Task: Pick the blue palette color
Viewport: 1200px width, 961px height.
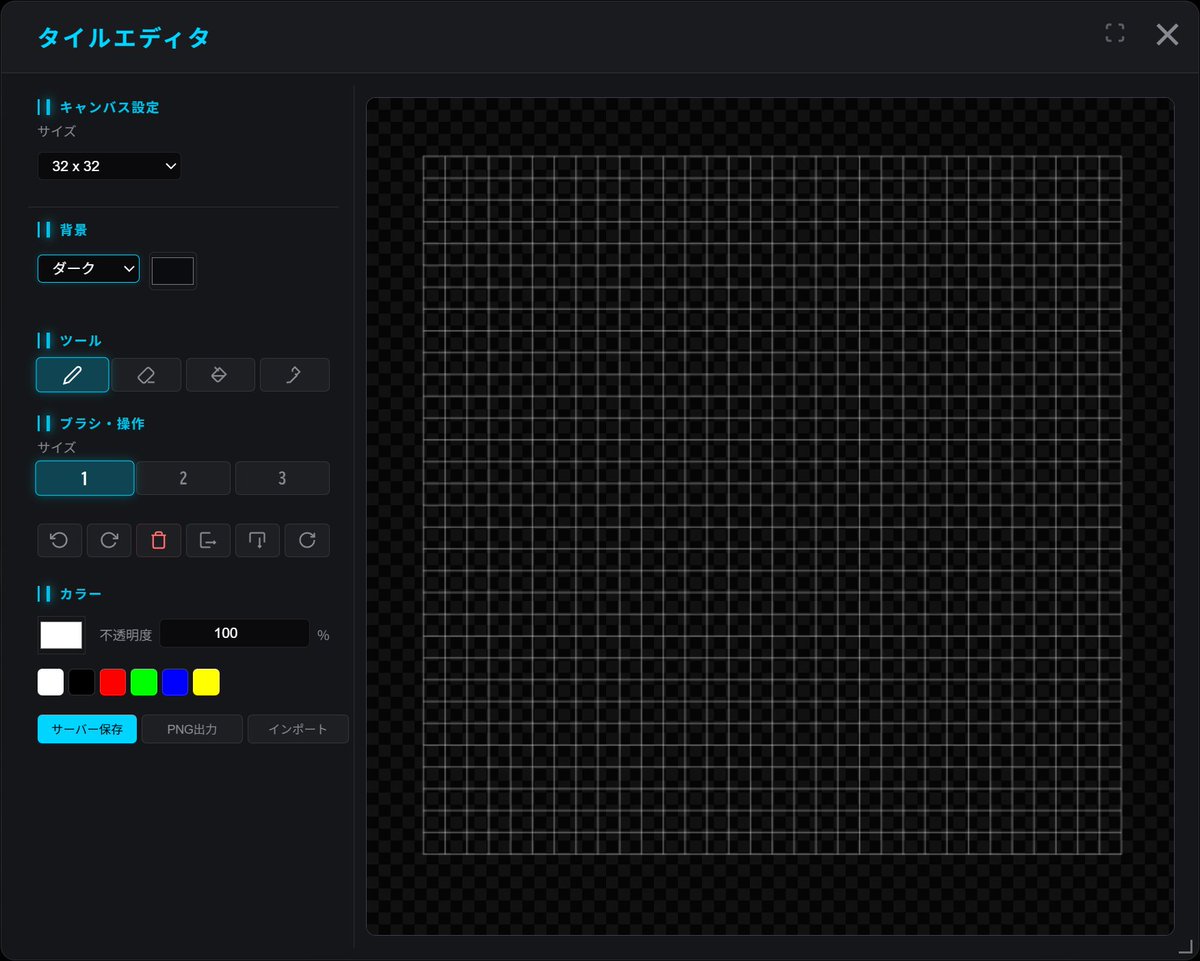Action: coord(175,682)
